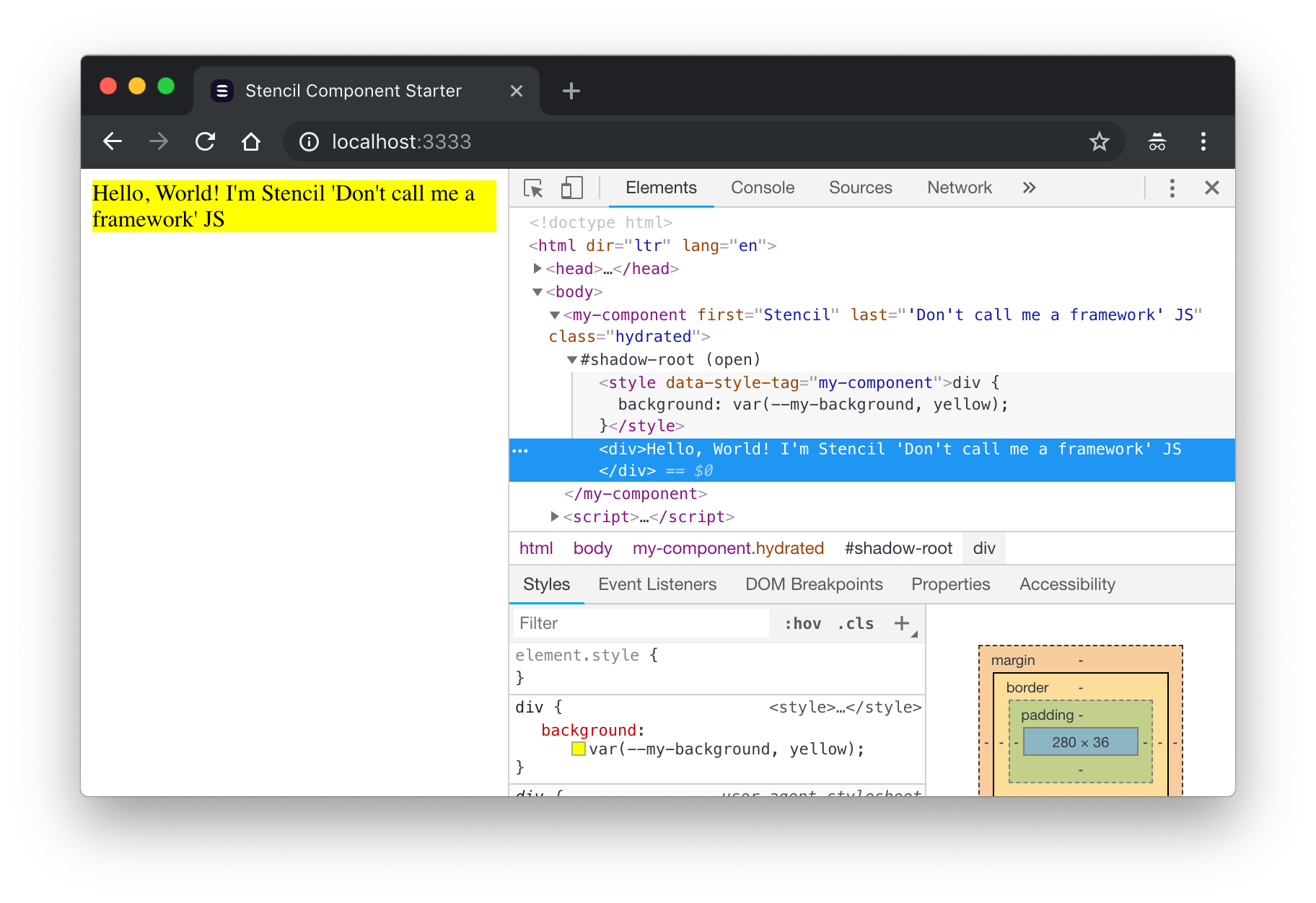This screenshot has height=903, width=1316.
Task: Expand the script element node
Action: [555, 516]
